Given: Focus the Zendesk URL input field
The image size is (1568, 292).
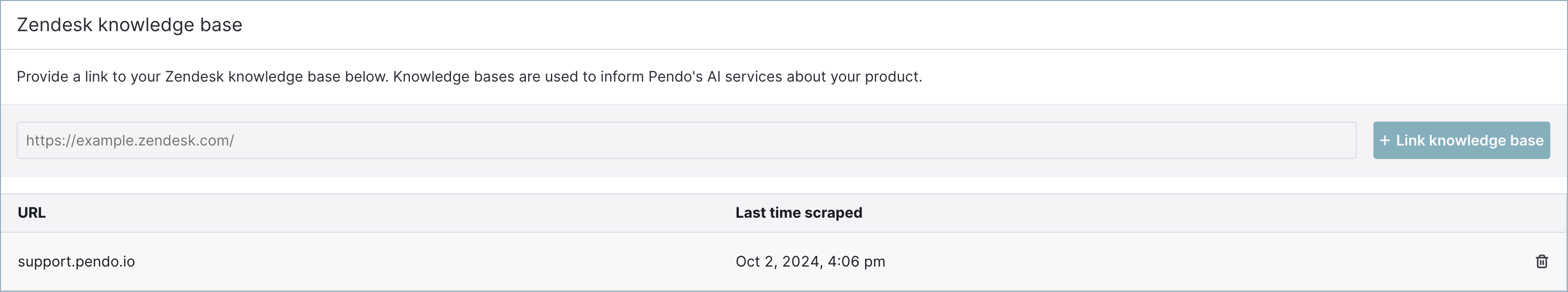Looking at the screenshot, I should click(686, 140).
